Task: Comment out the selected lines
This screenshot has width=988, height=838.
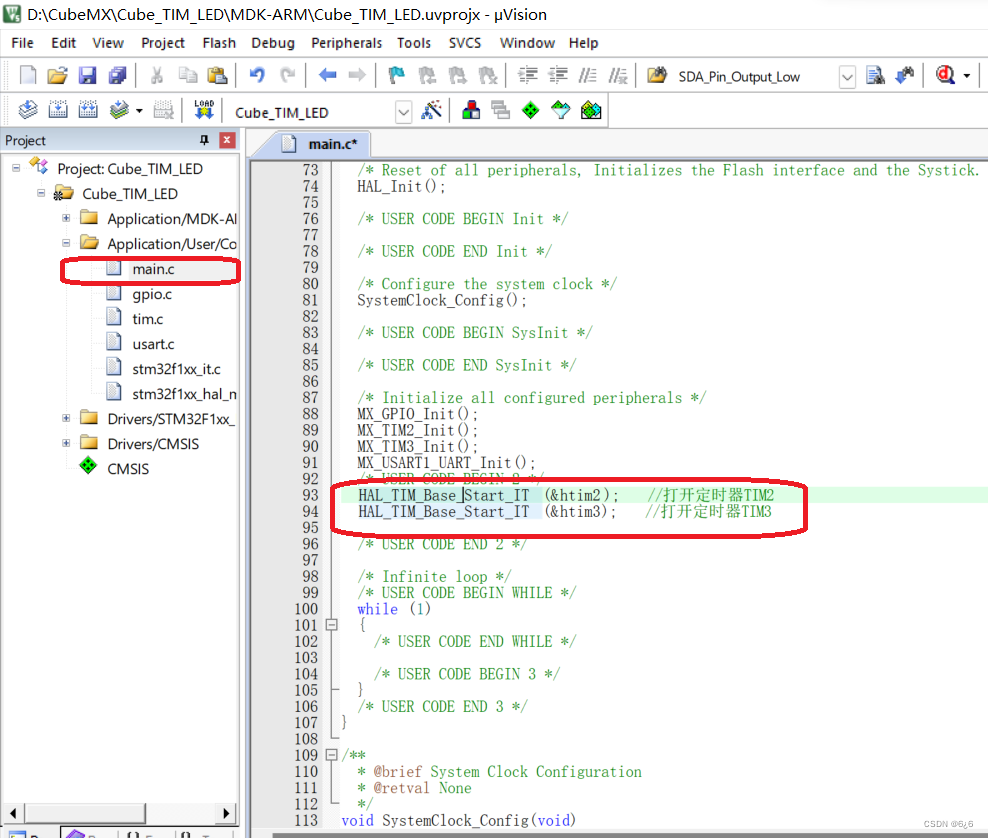Action: point(588,76)
